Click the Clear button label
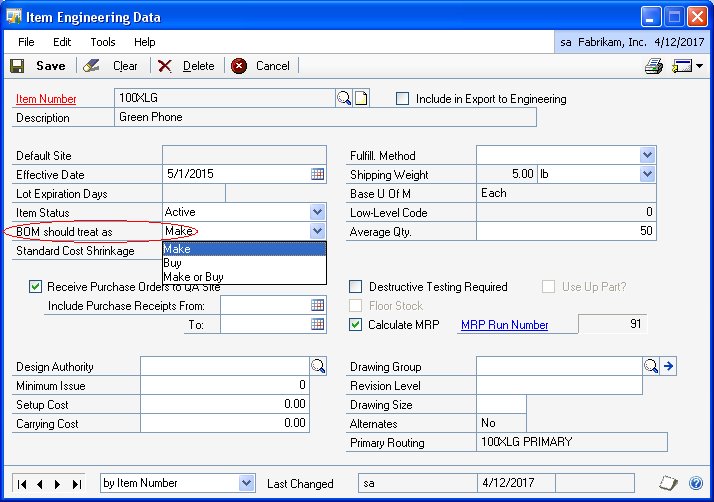The height and width of the screenshot is (502, 714). 125,66
